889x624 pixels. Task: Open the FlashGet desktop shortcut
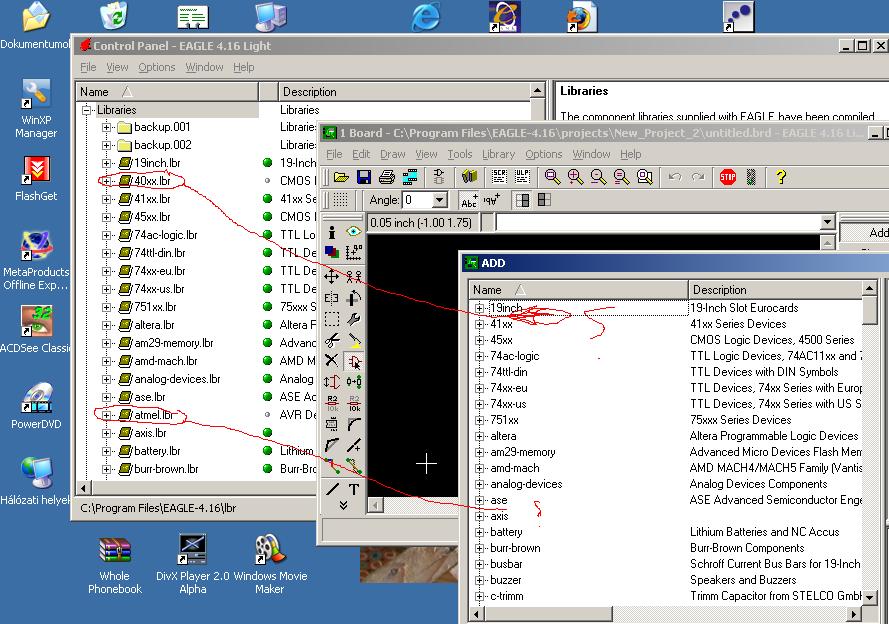coord(36,179)
